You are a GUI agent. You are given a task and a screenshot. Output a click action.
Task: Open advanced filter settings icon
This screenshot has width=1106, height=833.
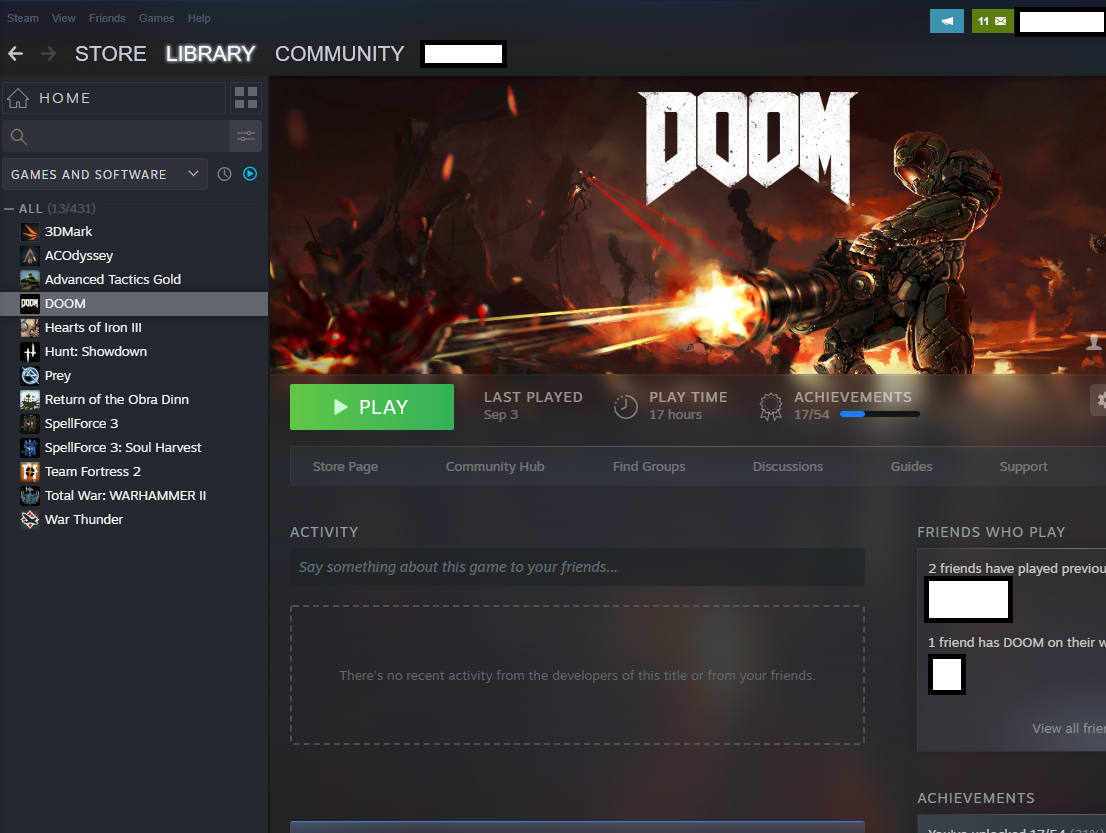click(x=245, y=136)
